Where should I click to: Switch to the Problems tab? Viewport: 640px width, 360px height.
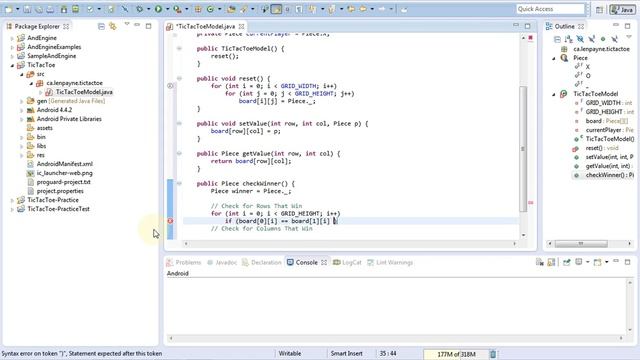[x=184, y=262]
